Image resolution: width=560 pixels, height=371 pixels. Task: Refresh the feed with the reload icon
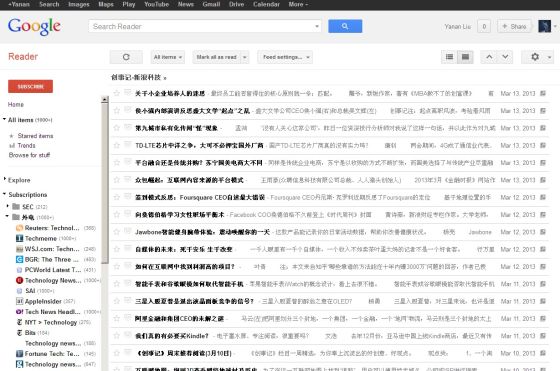coord(126,57)
